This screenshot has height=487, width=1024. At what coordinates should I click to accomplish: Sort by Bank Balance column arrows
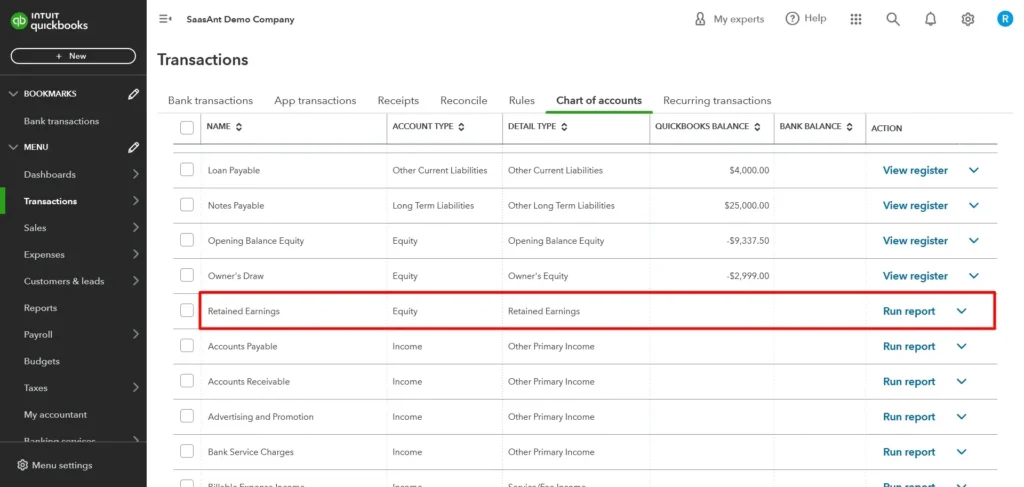[850, 127]
